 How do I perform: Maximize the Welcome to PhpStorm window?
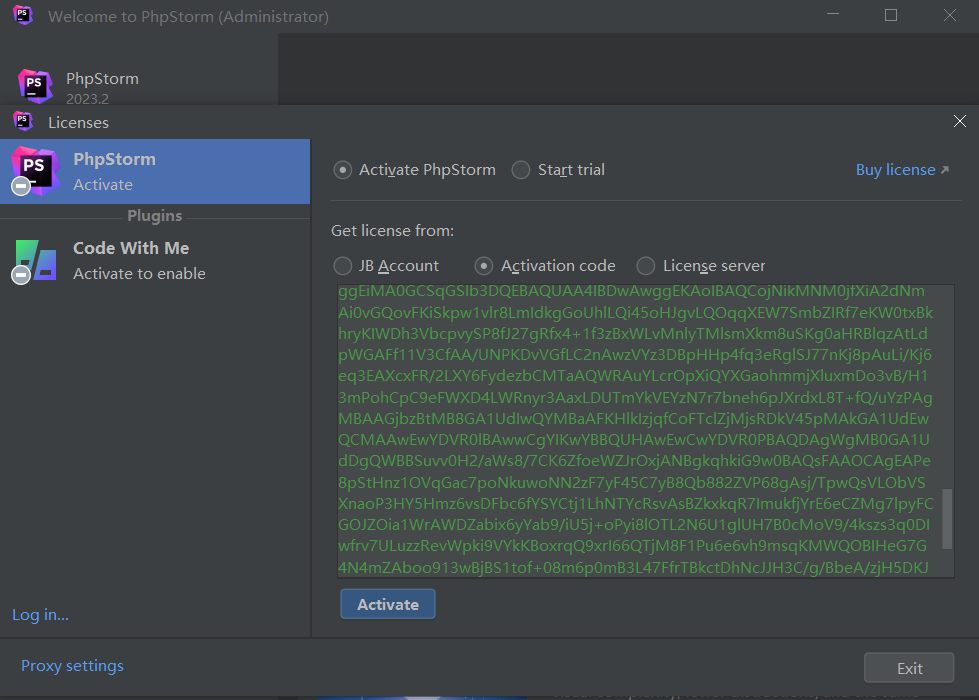click(891, 16)
